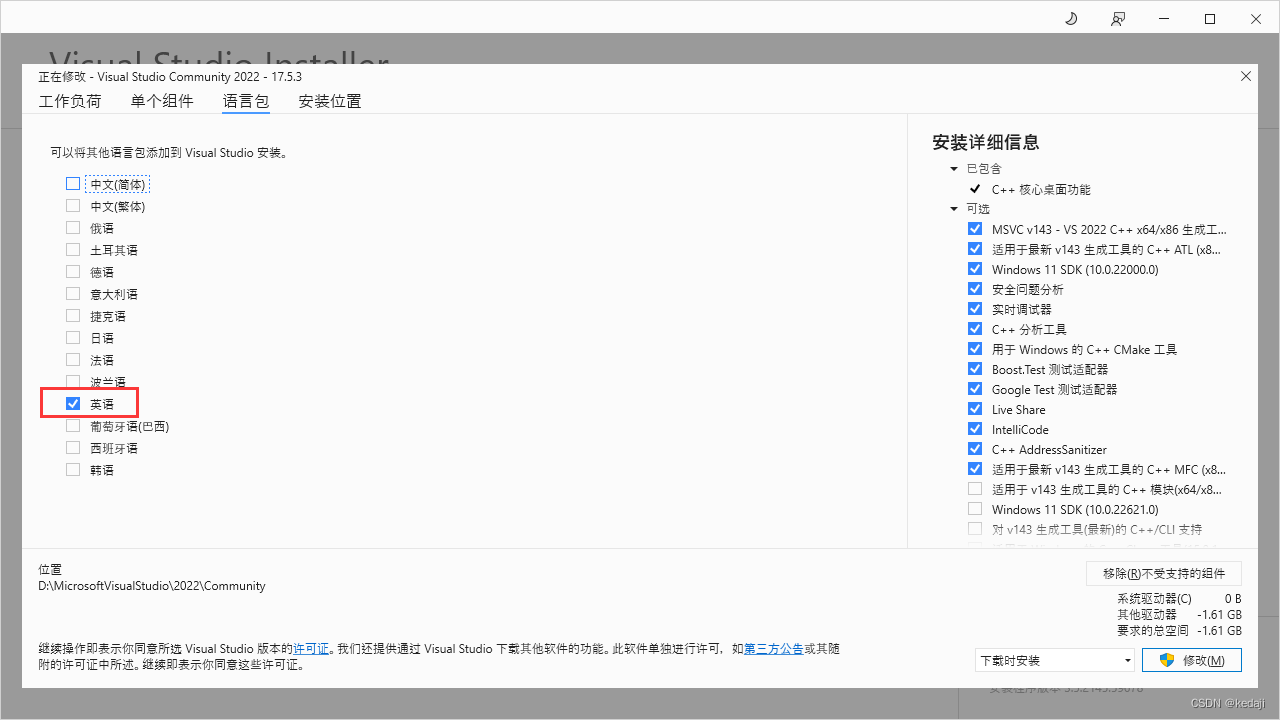Click the 要求的总空间 size entry
Screen dimensions: 1280x720
pos(1179,631)
